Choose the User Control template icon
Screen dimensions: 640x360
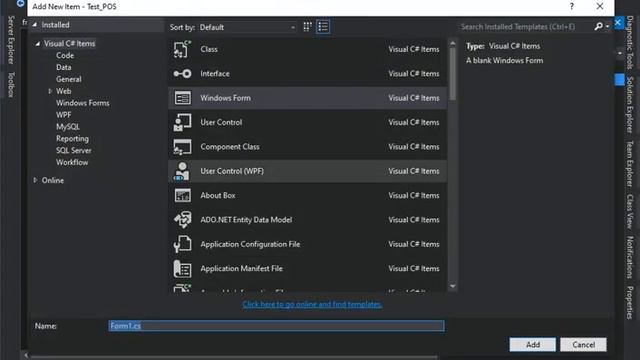point(182,122)
